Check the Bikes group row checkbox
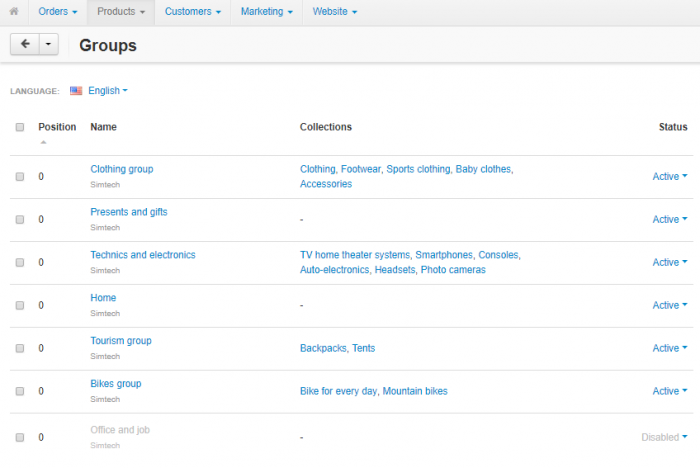Viewport: 700px width, 468px height. click(x=20, y=391)
